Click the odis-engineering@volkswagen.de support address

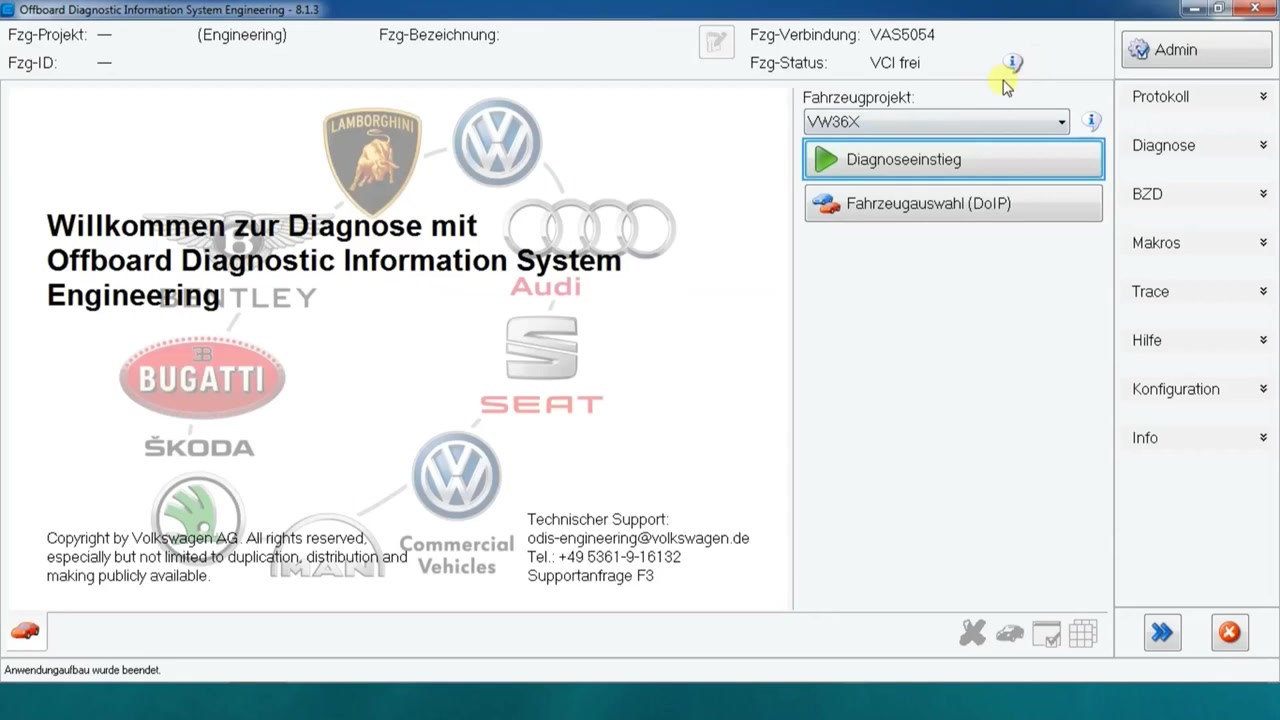tap(638, 538)
